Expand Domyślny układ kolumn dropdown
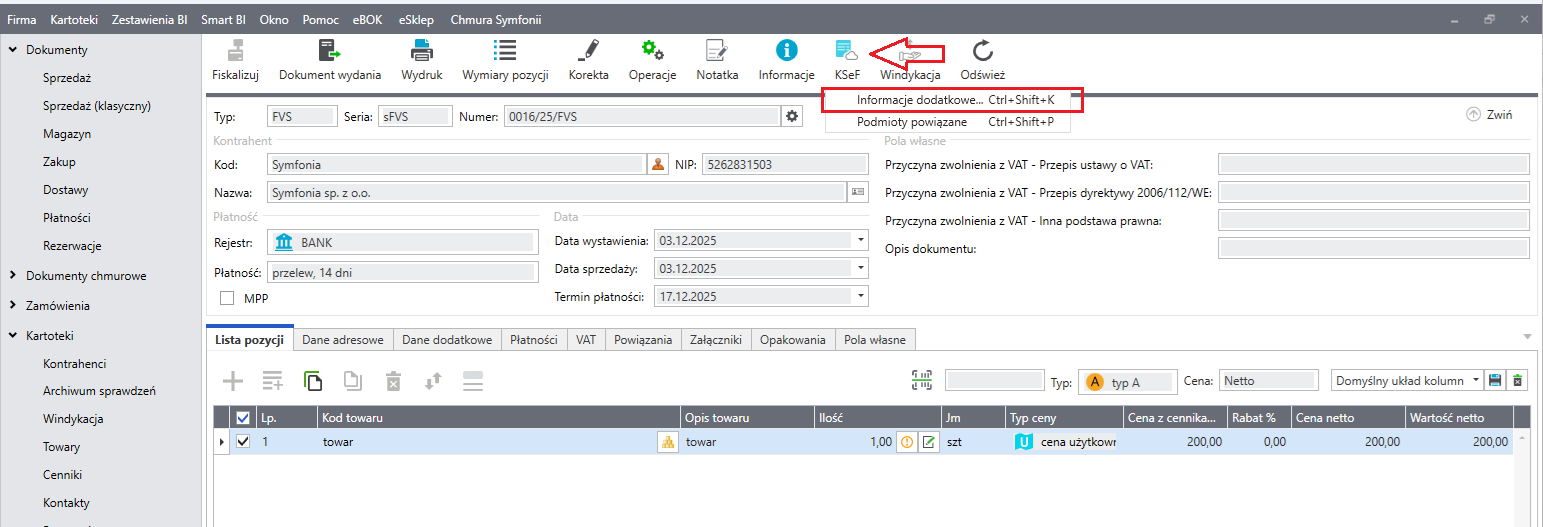Screen dimensions: 1543x527 tap(1475, 381)
